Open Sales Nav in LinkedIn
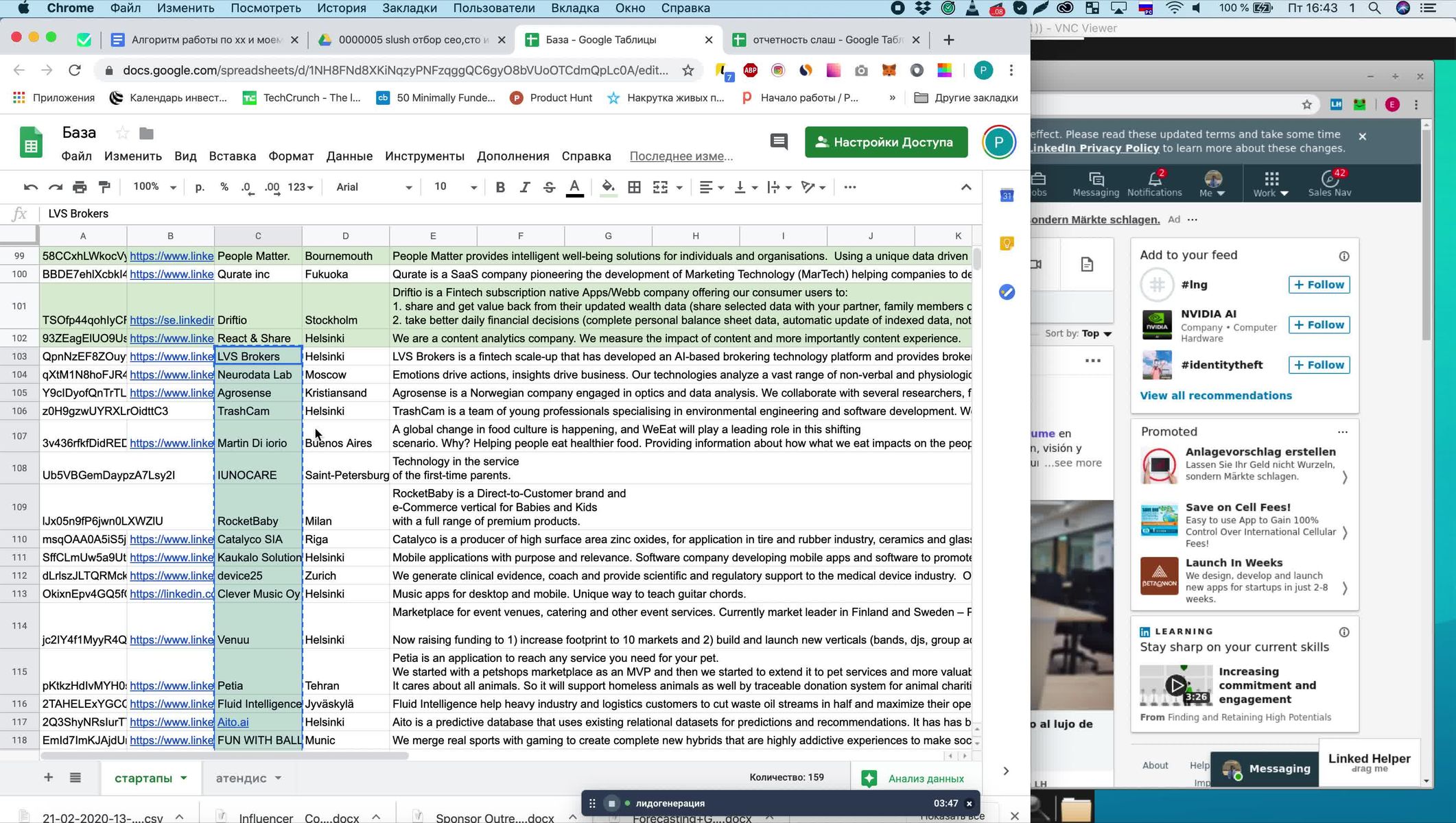The height and width of the screenshot is (823, 1456). pos(1329,184)
